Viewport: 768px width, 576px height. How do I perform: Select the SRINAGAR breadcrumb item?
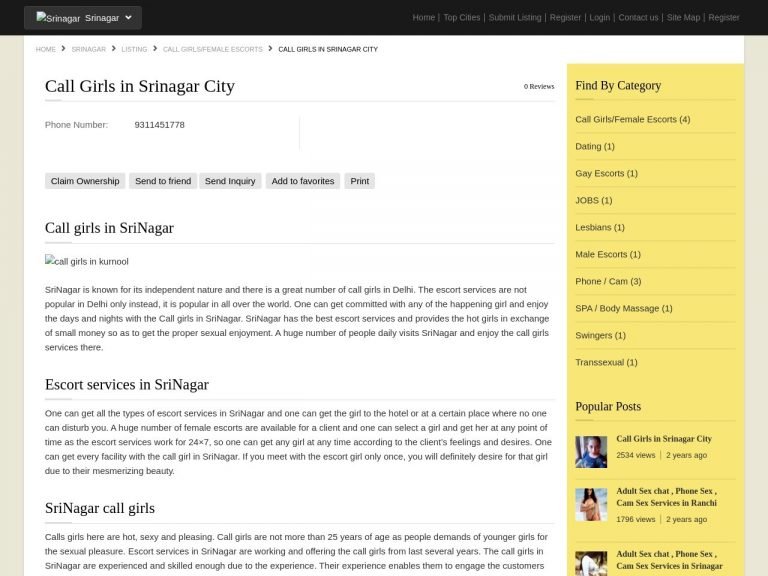pyautogui.click(x=88, y=49)
